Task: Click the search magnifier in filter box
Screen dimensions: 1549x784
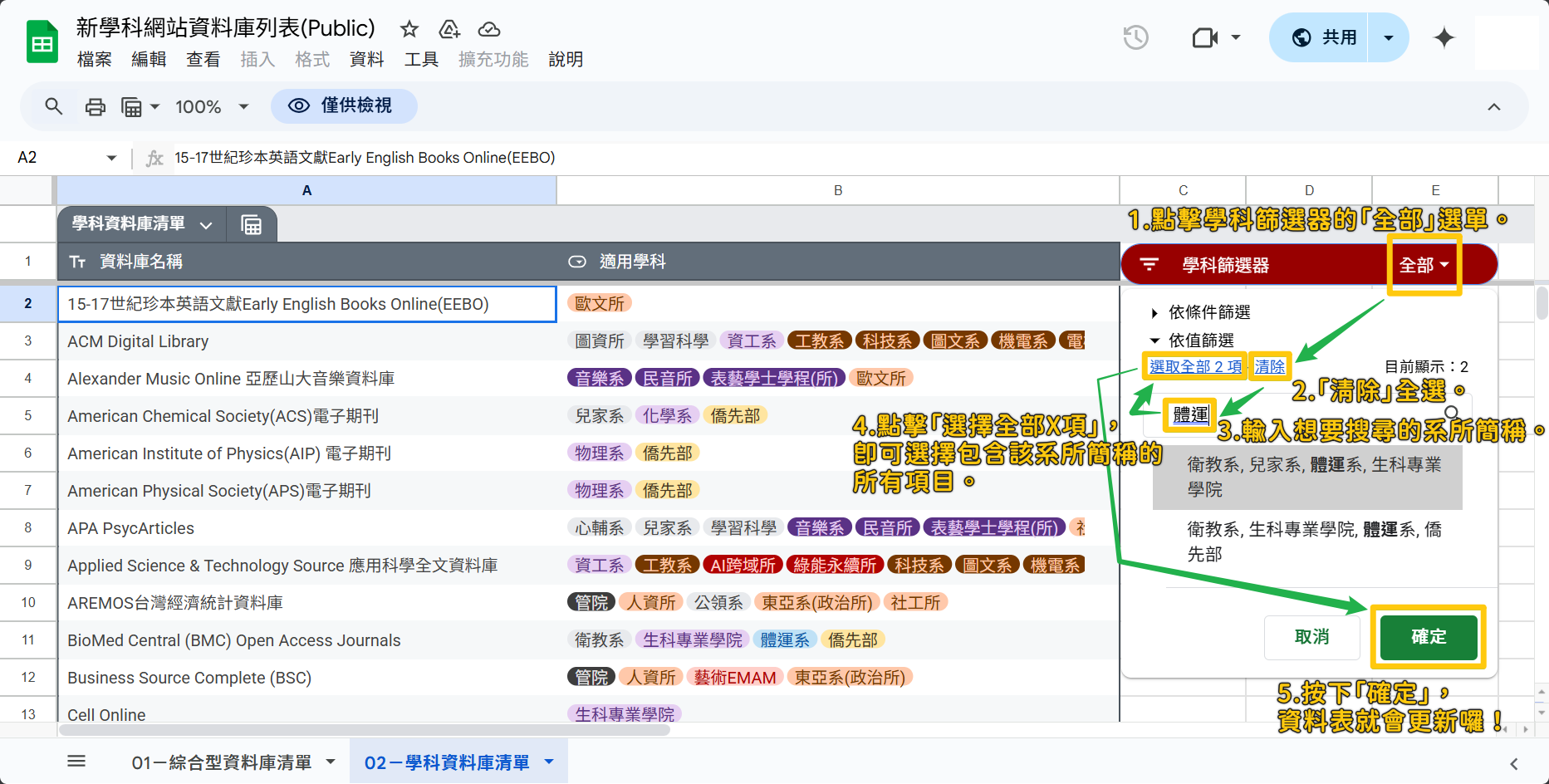Action: (1451, 413)
